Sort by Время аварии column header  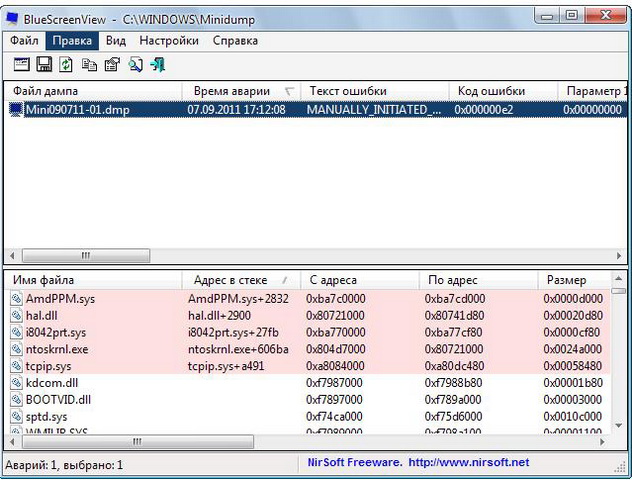click(x=237, y=91)
